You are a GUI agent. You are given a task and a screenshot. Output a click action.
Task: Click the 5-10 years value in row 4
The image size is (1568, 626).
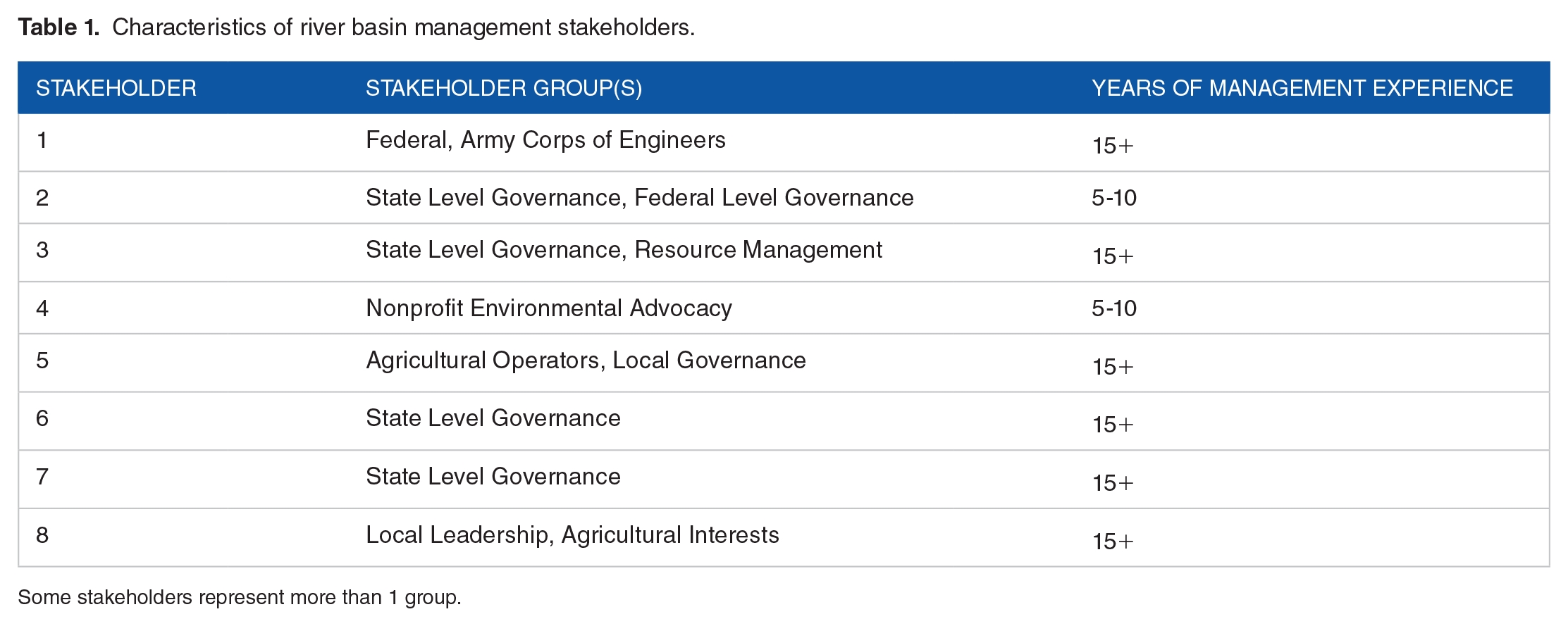pyautogui.click(x=1114, y=308)
